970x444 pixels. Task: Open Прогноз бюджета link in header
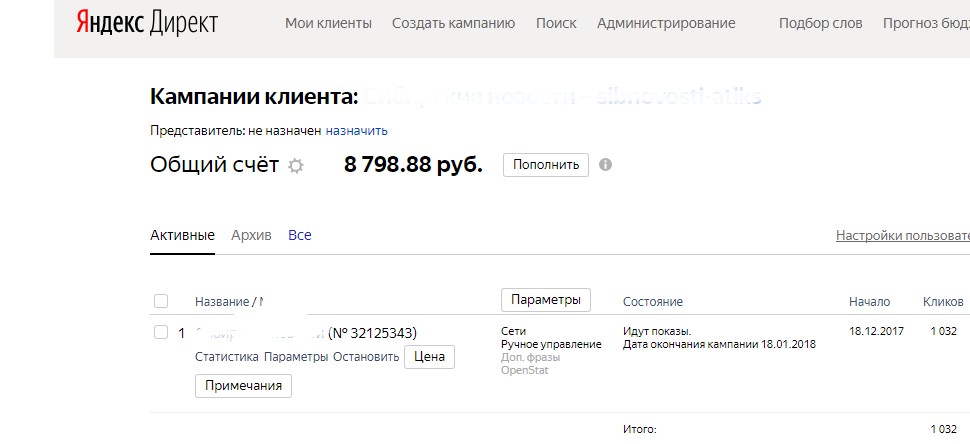point(926,23)
